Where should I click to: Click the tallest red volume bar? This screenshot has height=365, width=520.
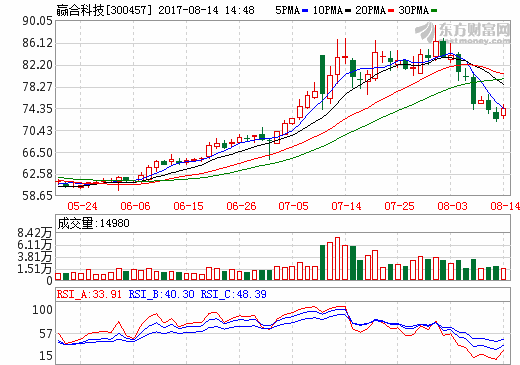point(337,259)
